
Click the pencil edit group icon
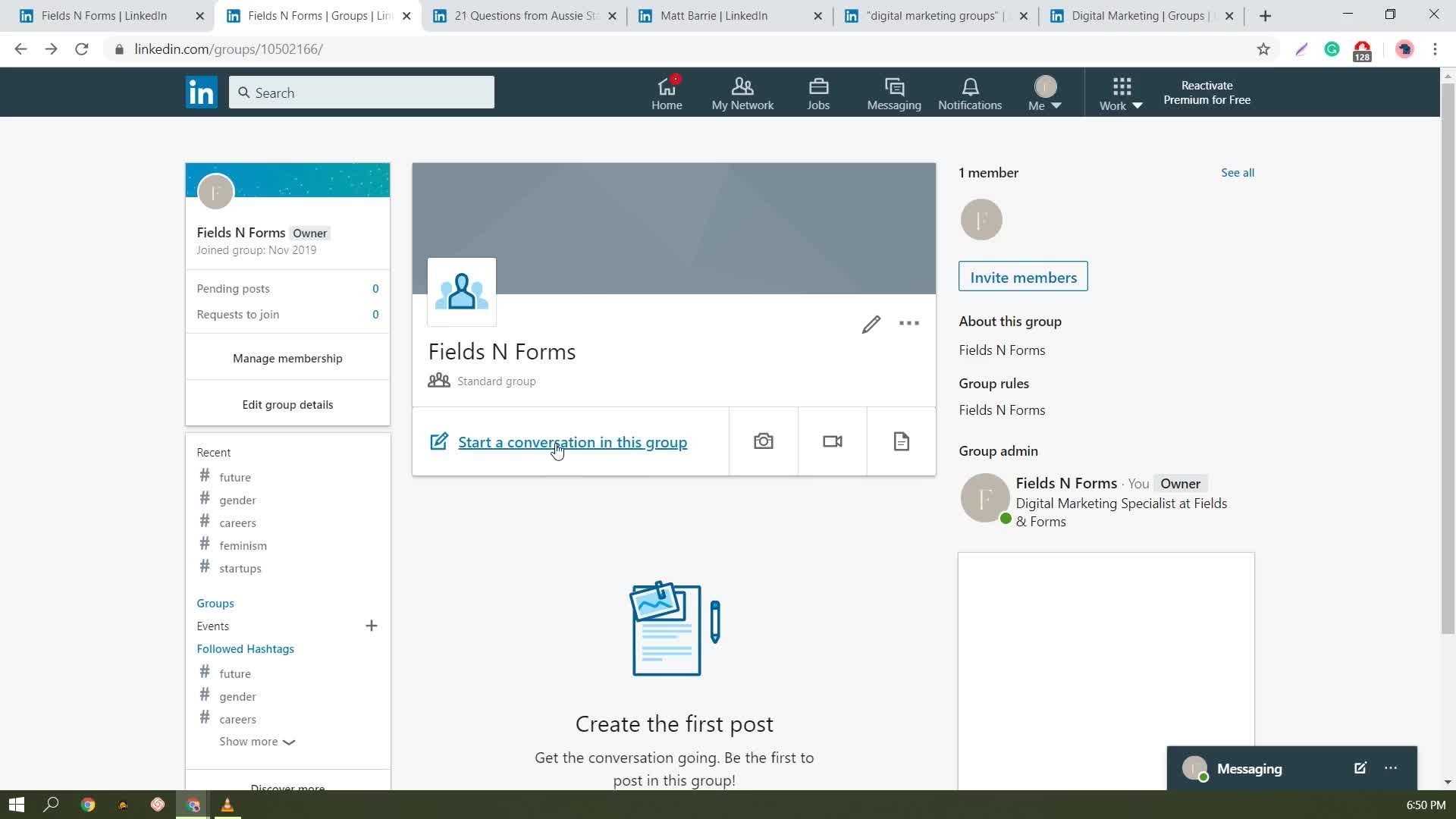coord(871,325)
